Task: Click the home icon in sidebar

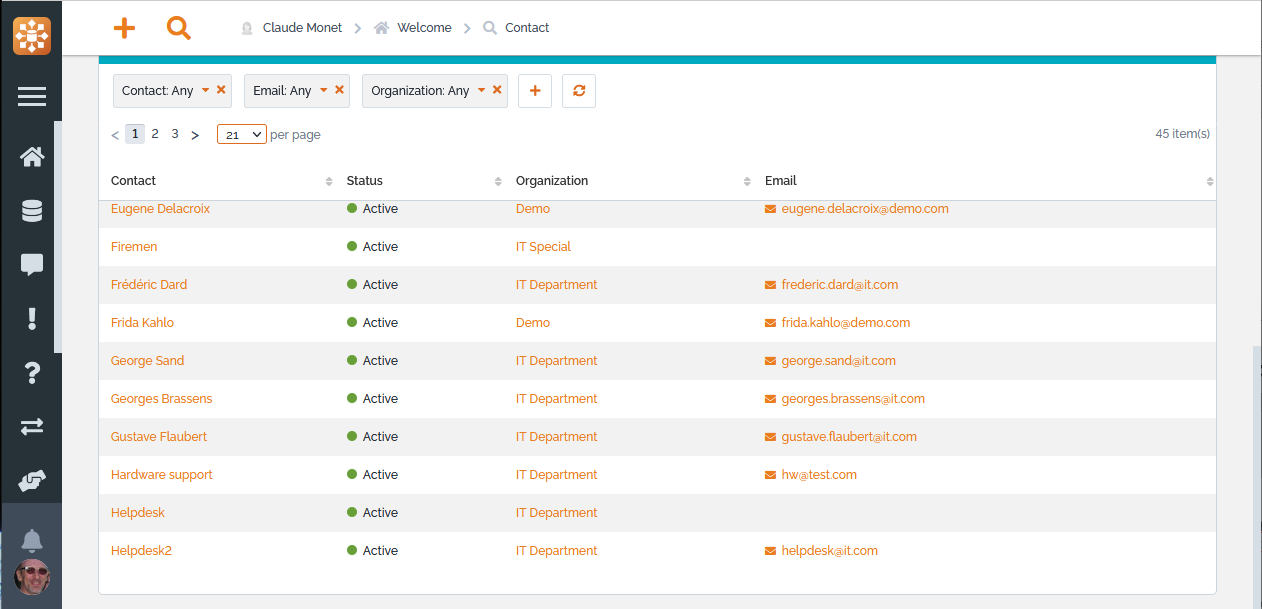Action: tap(32, 156)
